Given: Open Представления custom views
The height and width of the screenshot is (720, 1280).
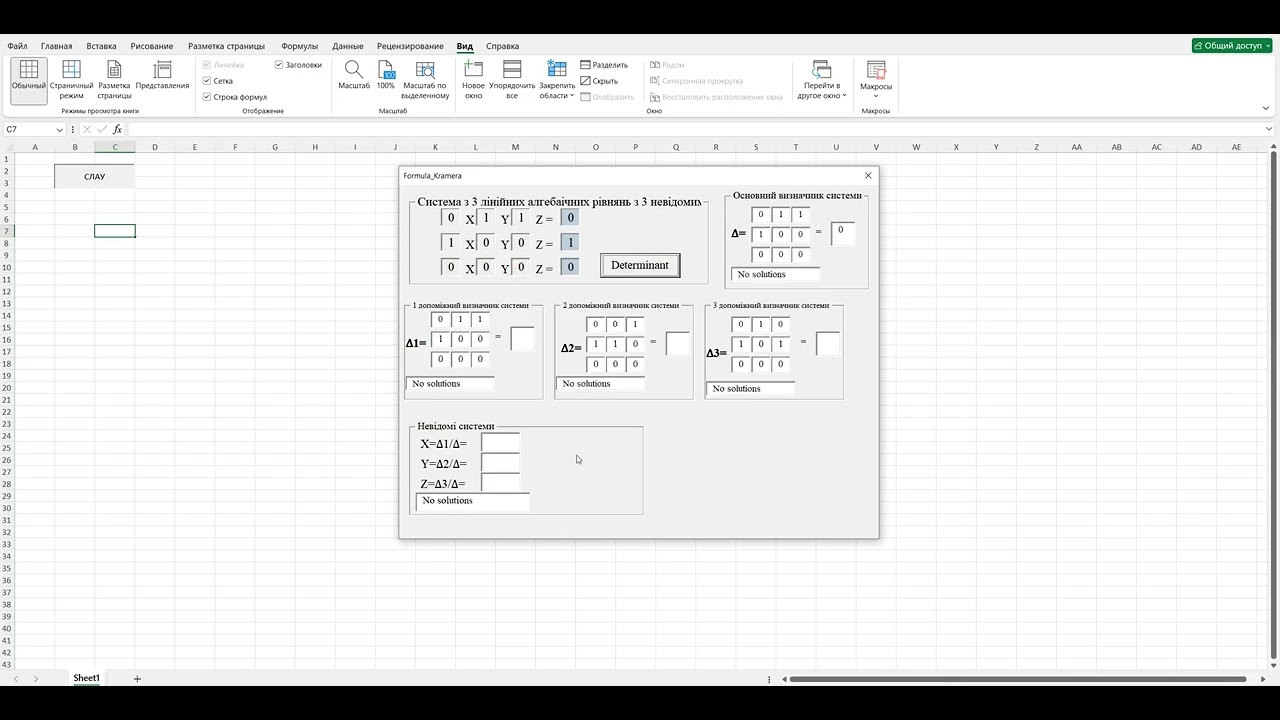Looking at the screenshot, I should [x=162, y=75].
